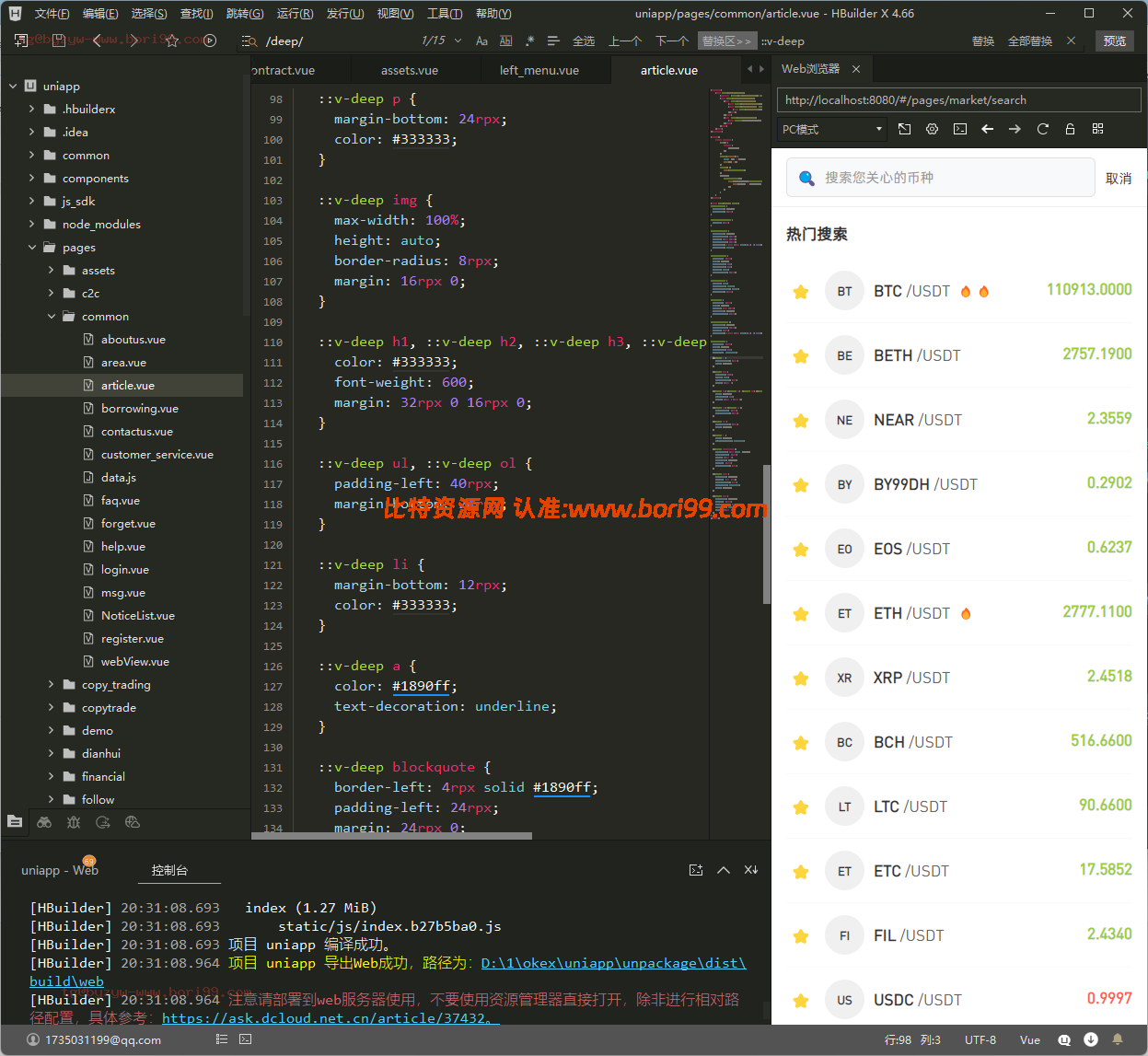Open the 文件(F) menu
Image resolution: width=1148 pixels, height=1056 pixels.
pyautogui.click(x=52, y=13)
